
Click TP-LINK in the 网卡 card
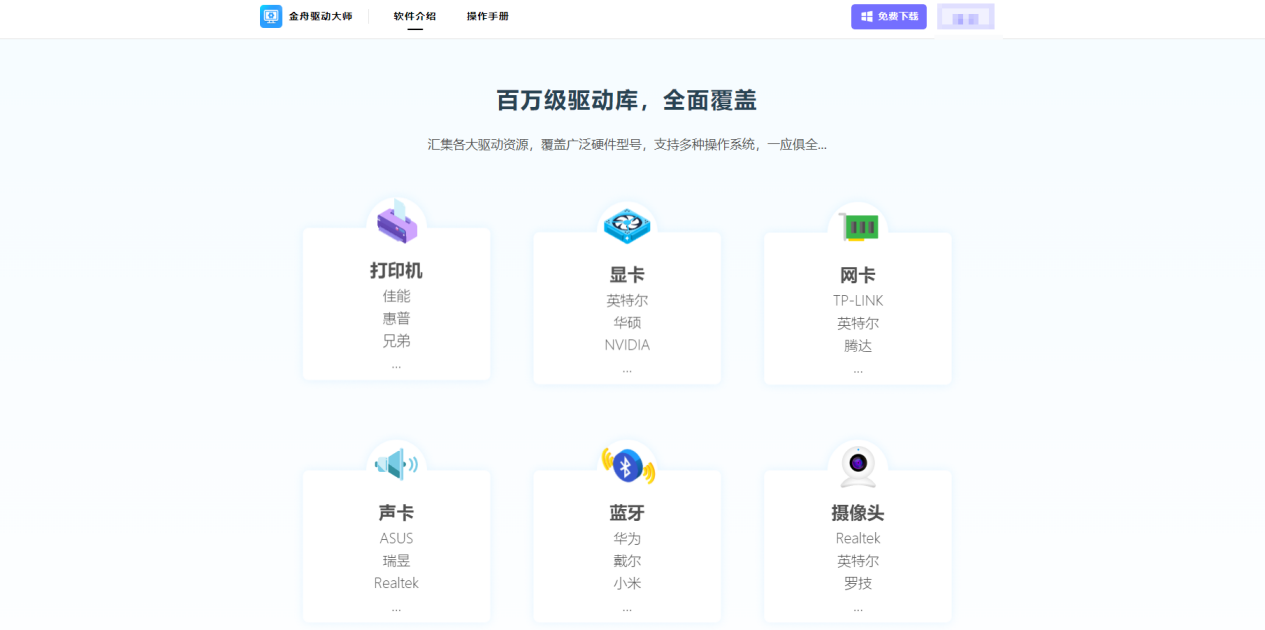(858, 301)
